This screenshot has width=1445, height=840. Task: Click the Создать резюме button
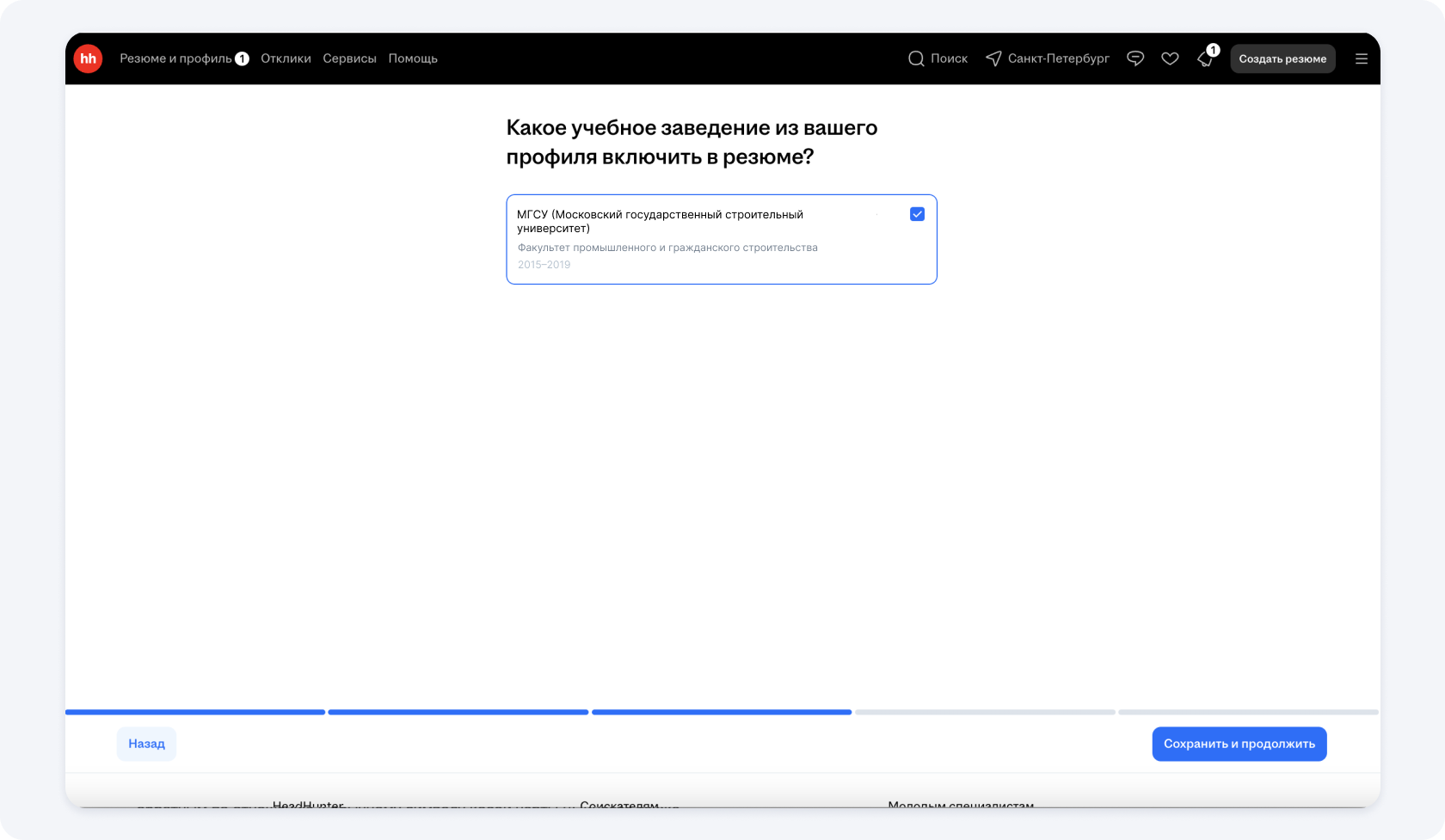coord(1282,58)
